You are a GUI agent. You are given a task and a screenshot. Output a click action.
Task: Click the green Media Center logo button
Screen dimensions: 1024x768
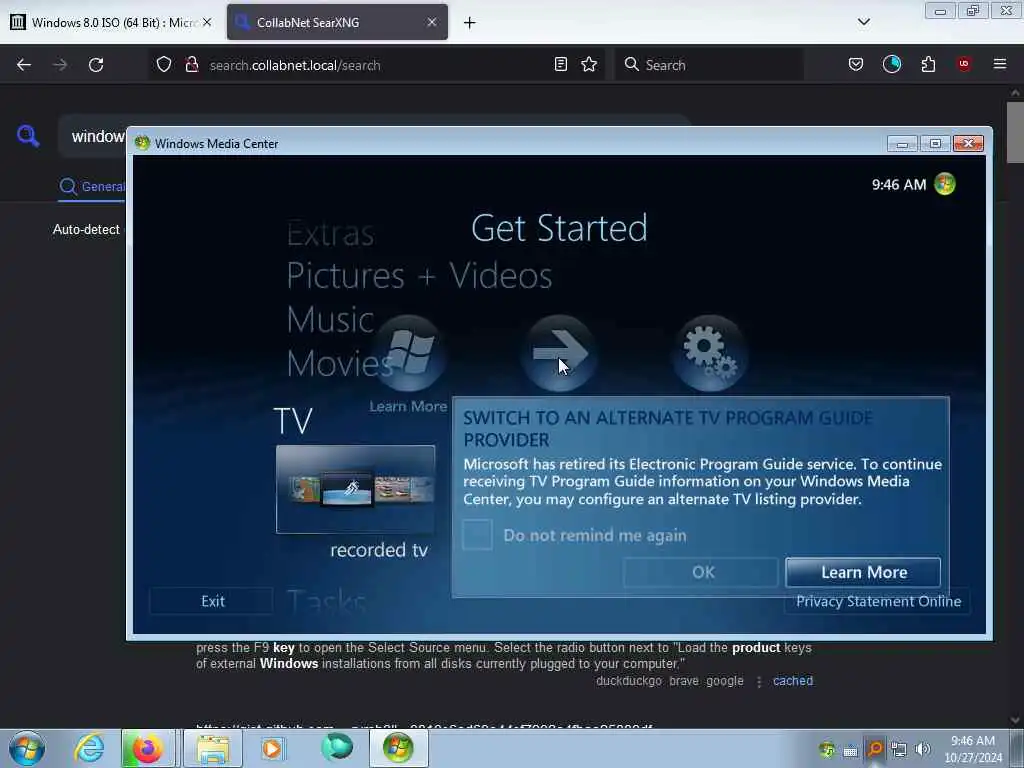point(945,184)
